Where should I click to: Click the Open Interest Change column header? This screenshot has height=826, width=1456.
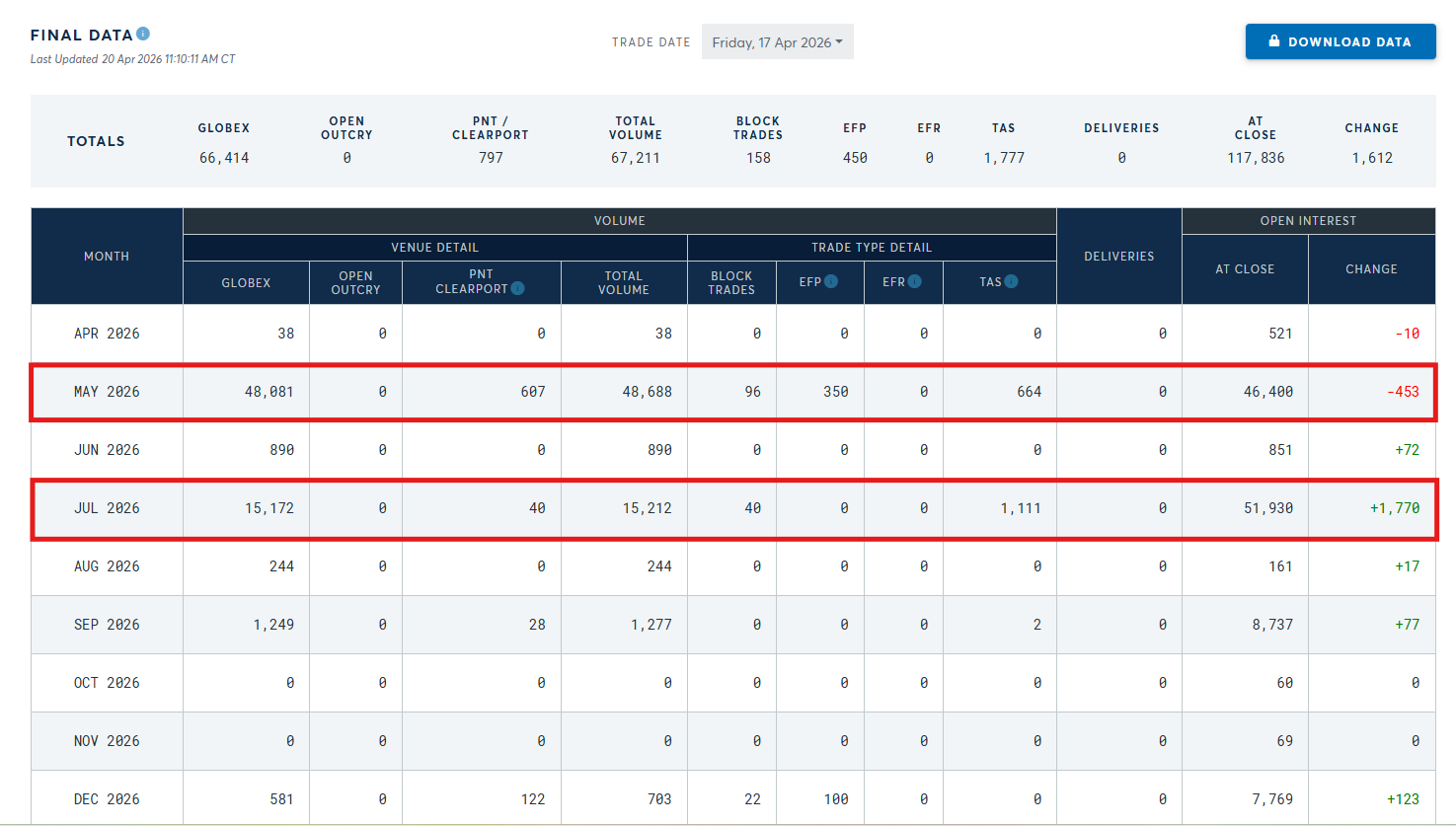[x=1371, y=269]
